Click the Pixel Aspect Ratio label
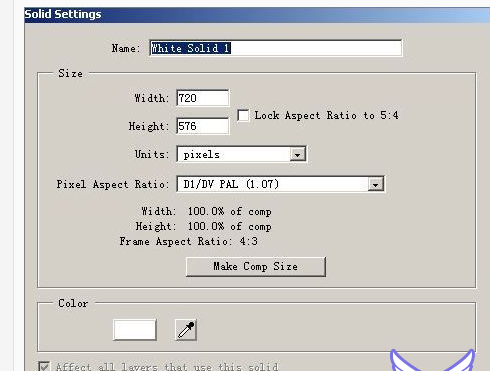Screen dimensions: 490x371 [113, 184]
